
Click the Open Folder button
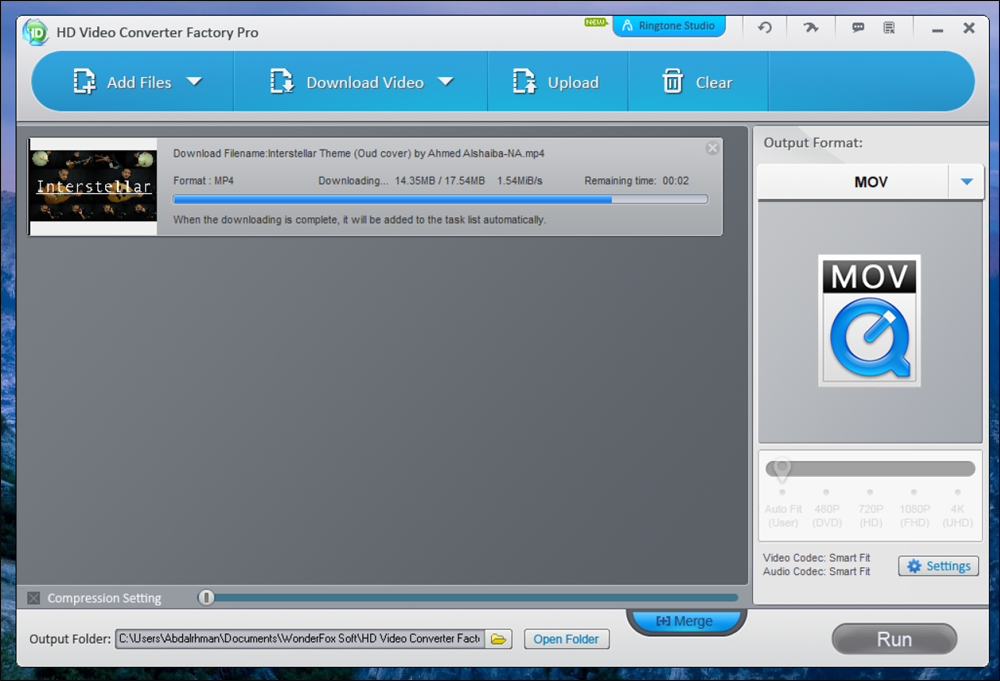(566, 639)
